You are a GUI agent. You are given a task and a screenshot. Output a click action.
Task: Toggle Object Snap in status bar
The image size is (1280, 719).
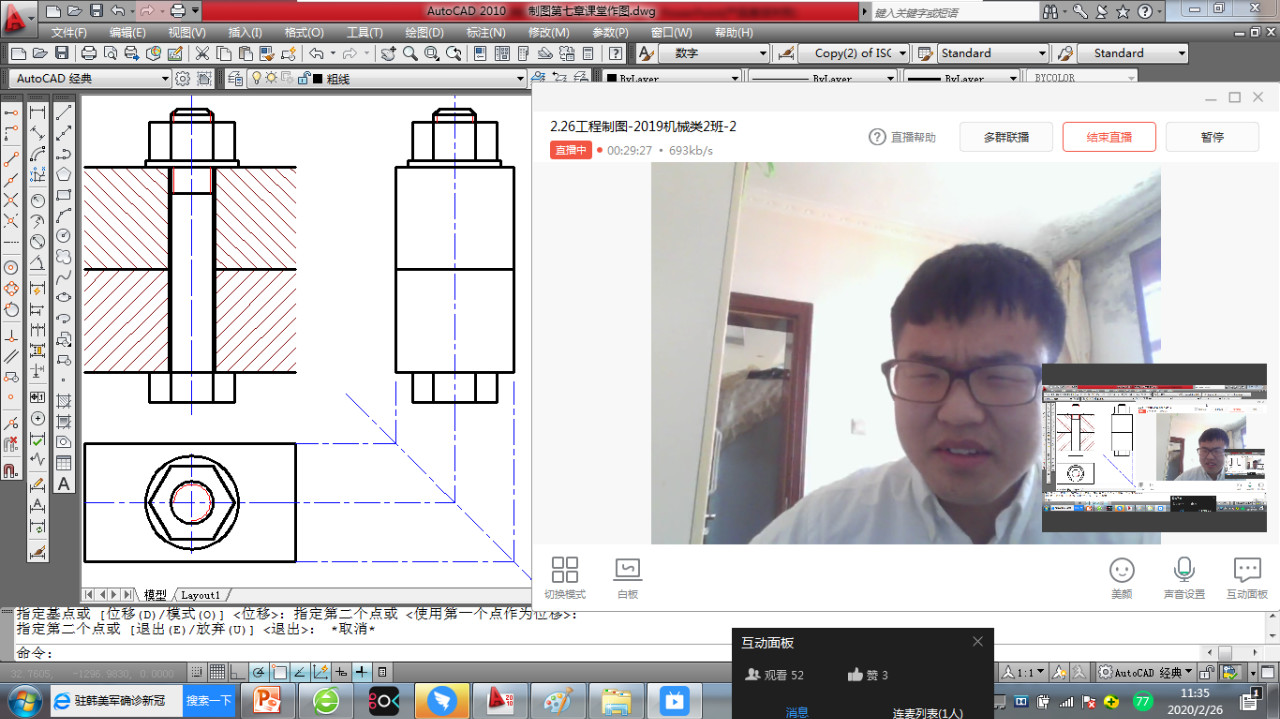click(280, 672)
